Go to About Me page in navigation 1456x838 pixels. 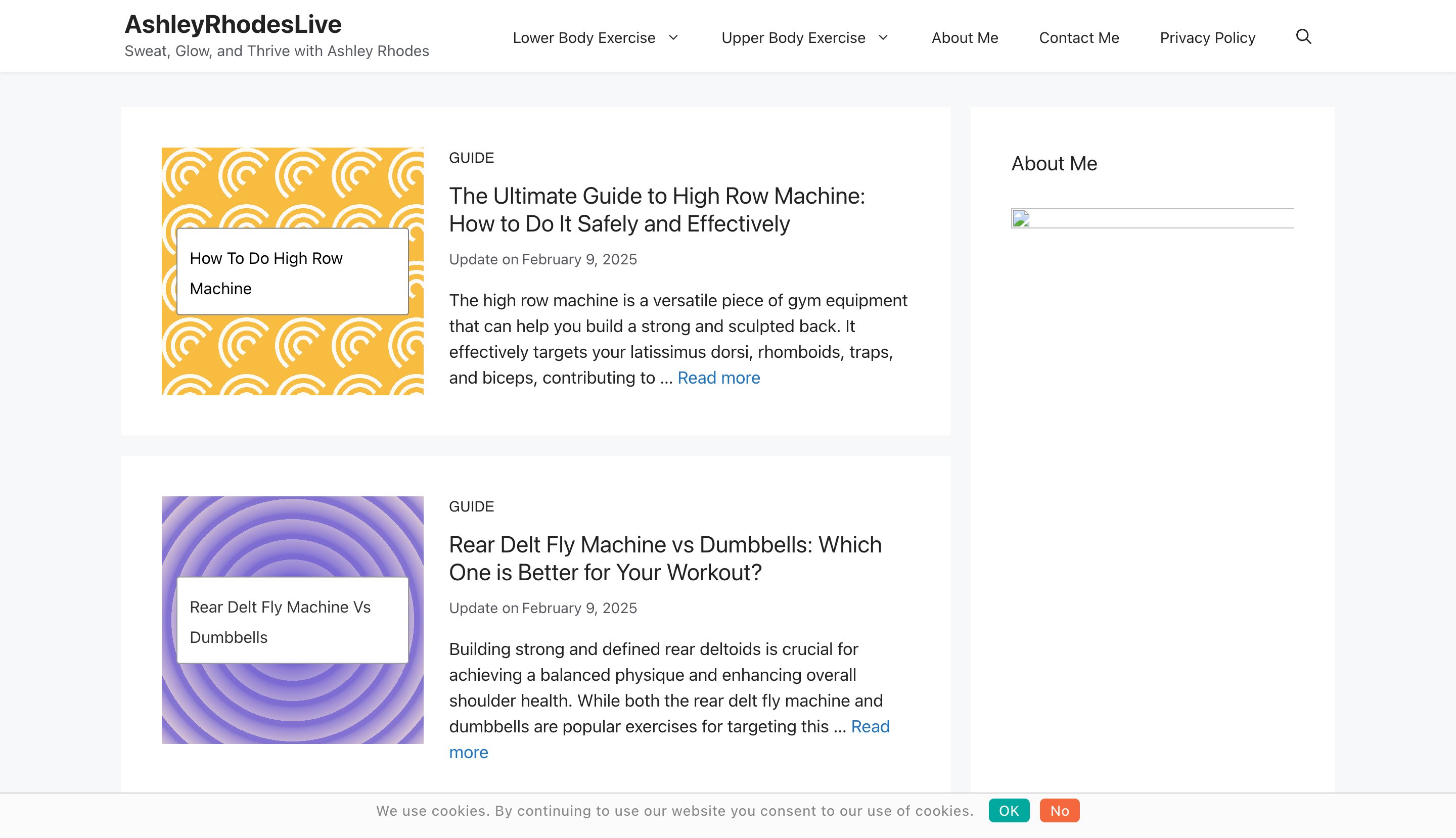pos(964,38)
